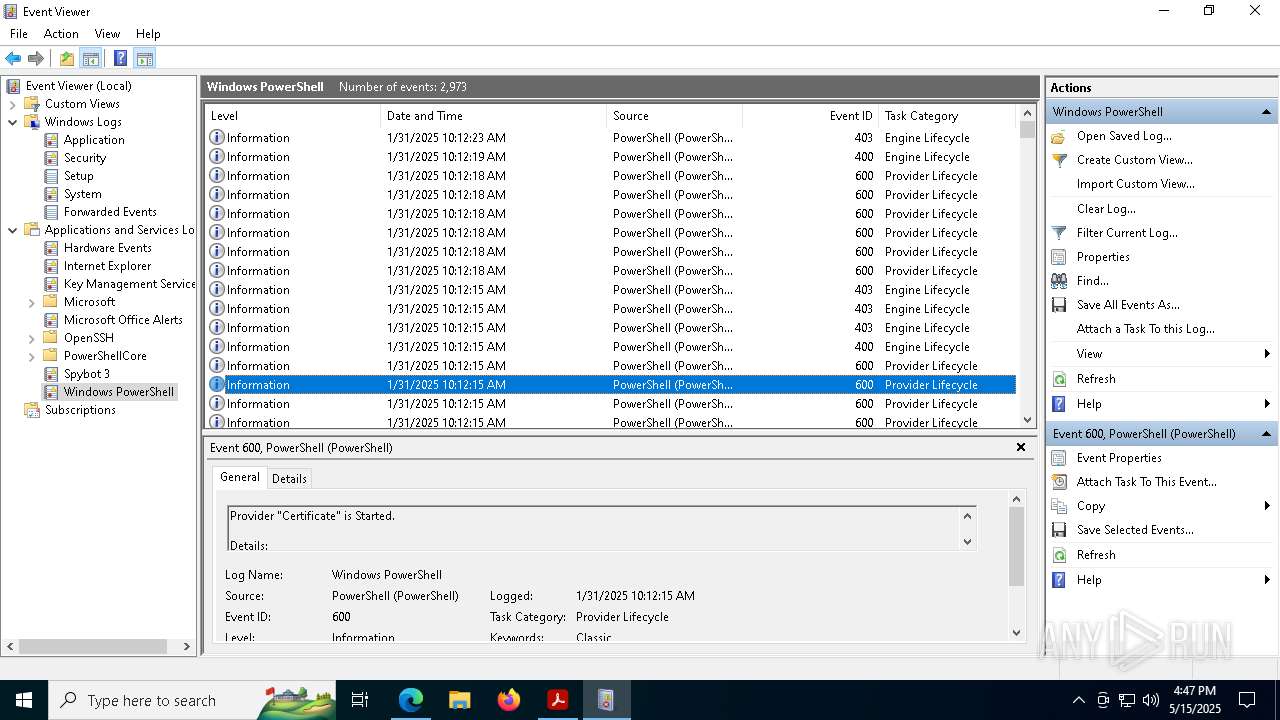This screenshot has width=1280, height=720.
Task: Open Hardware Events log
Action: coord(107,248)
